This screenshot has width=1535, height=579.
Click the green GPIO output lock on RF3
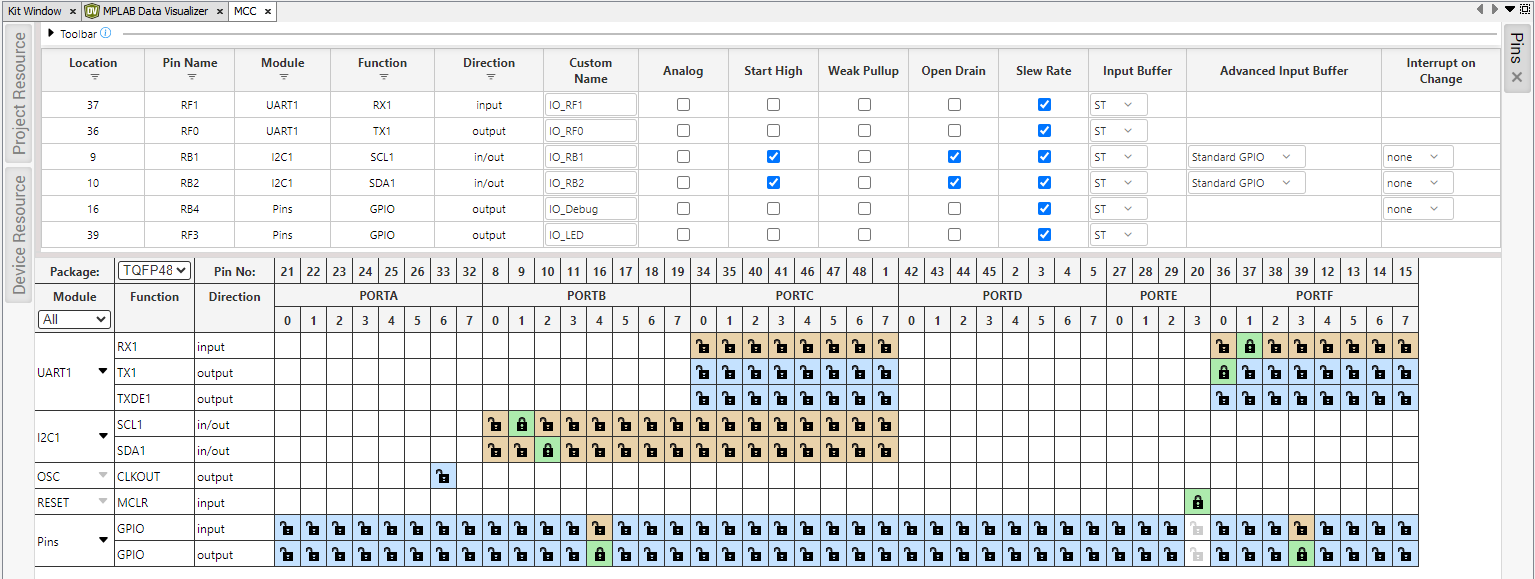pyautogui.click(x=1301, y=555)
